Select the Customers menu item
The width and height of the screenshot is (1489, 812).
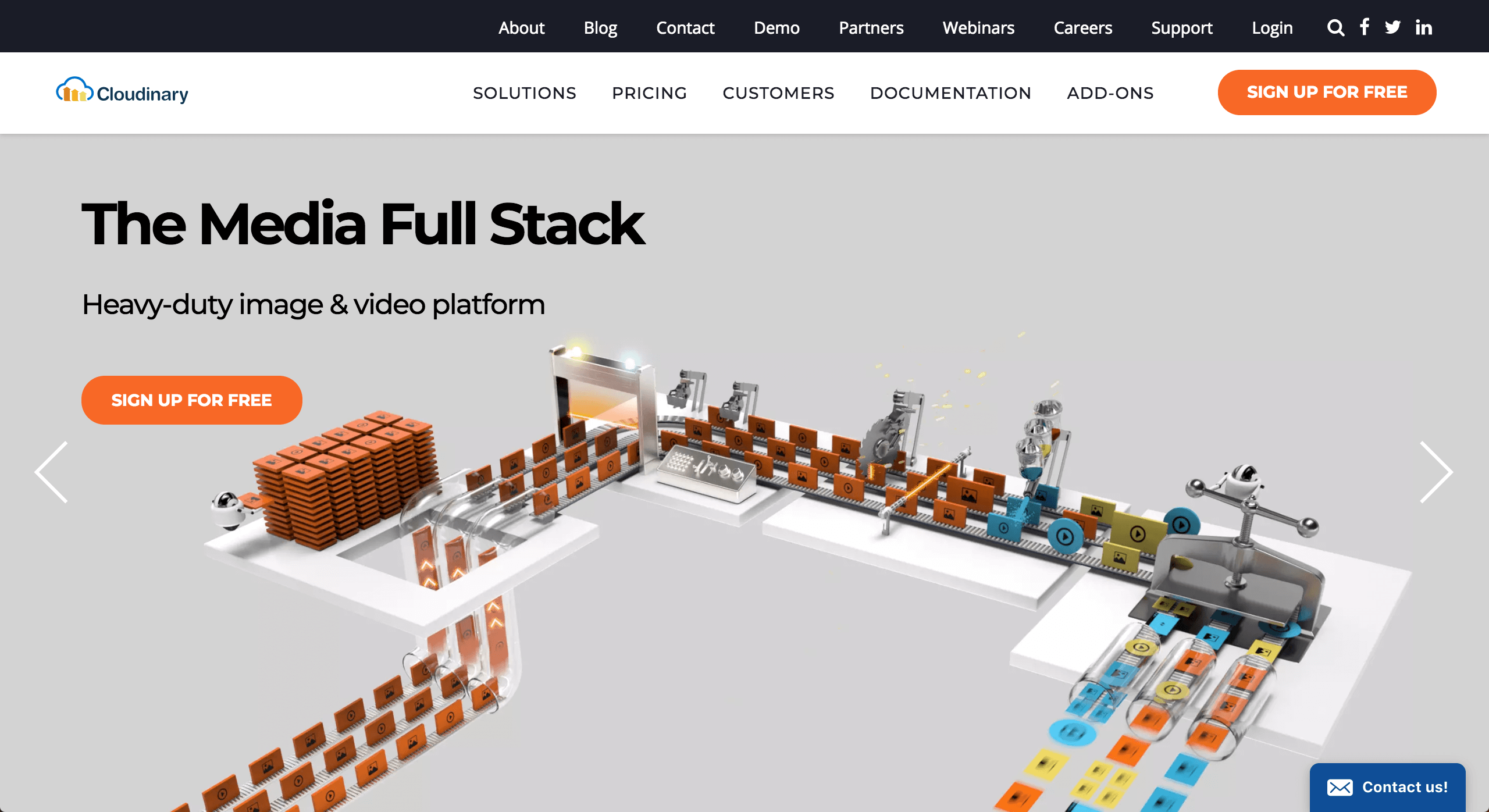point(778,92)
